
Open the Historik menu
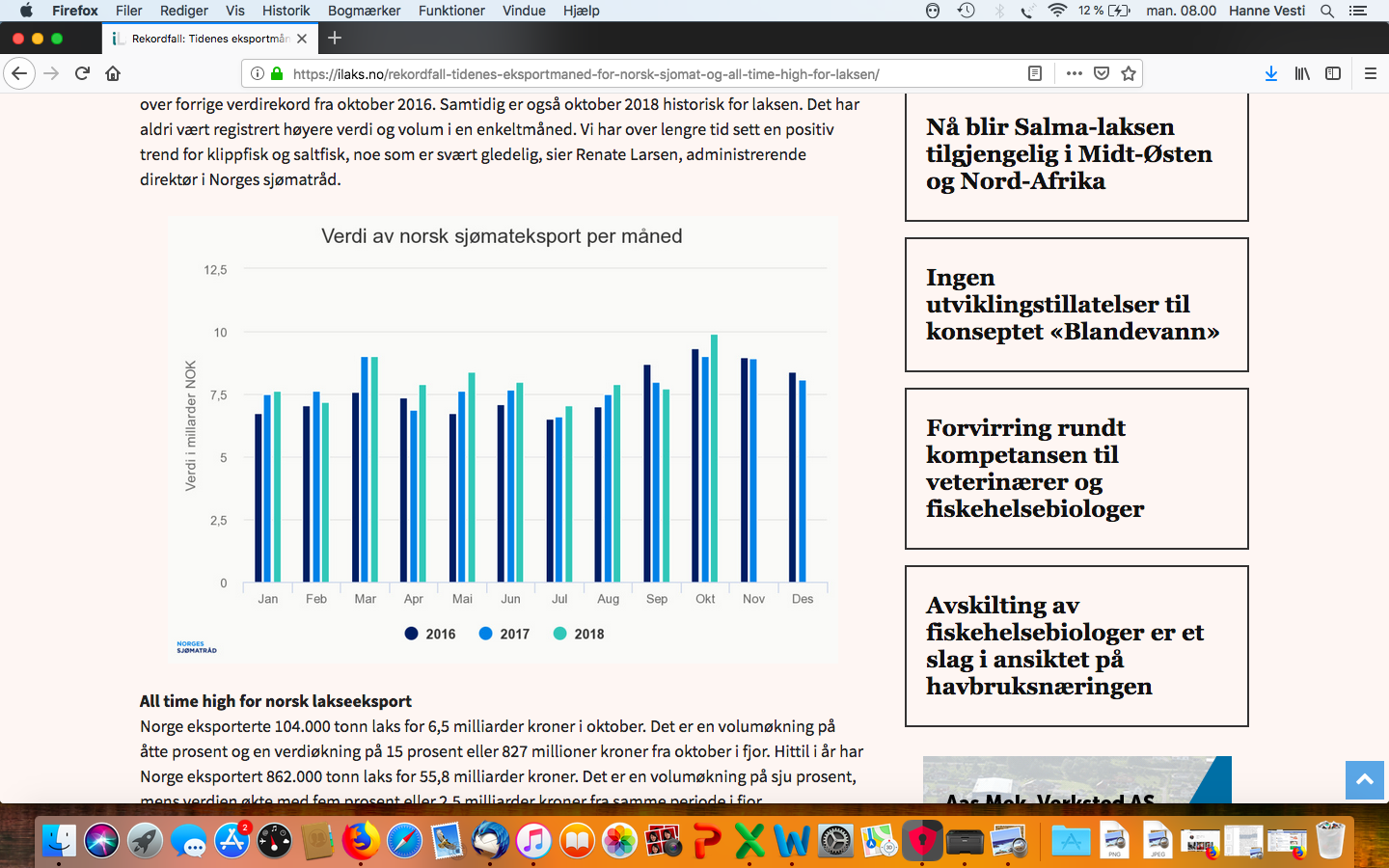coord(286,11)
